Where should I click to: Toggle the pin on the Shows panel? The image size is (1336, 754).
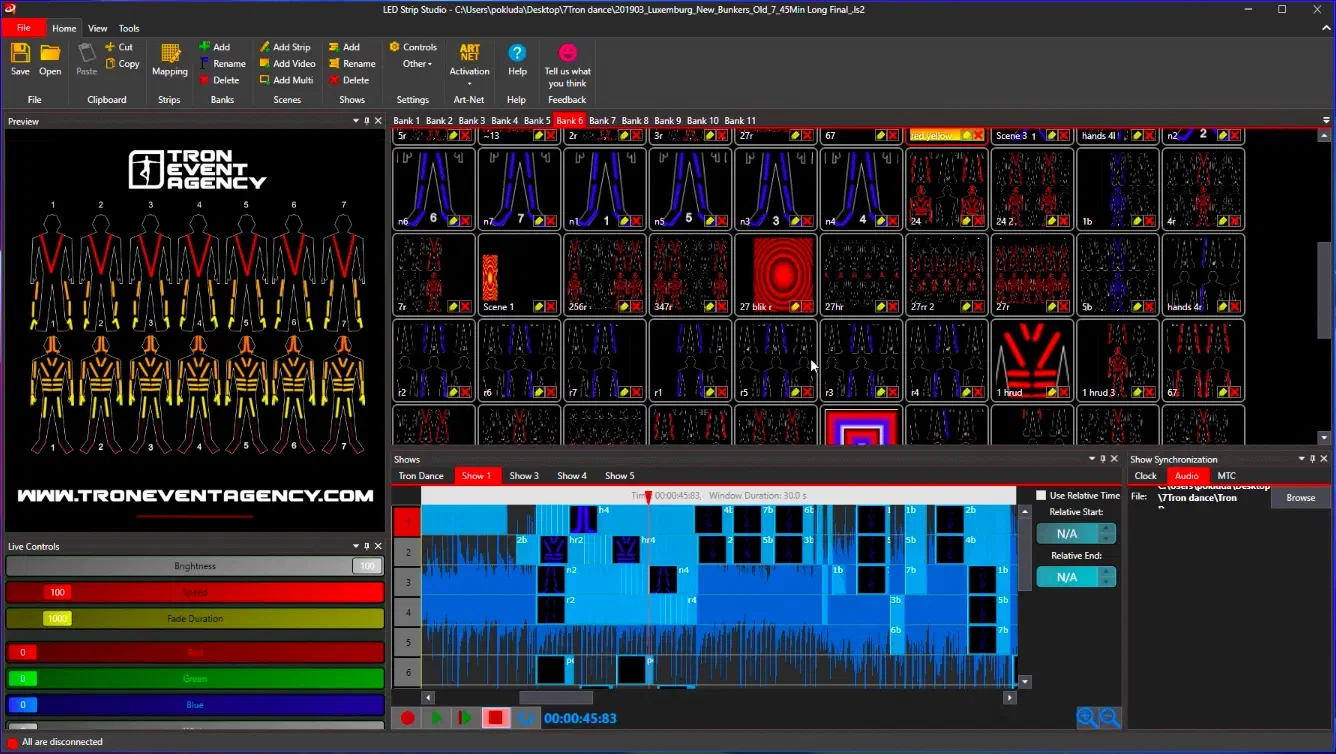[1103, 459]
